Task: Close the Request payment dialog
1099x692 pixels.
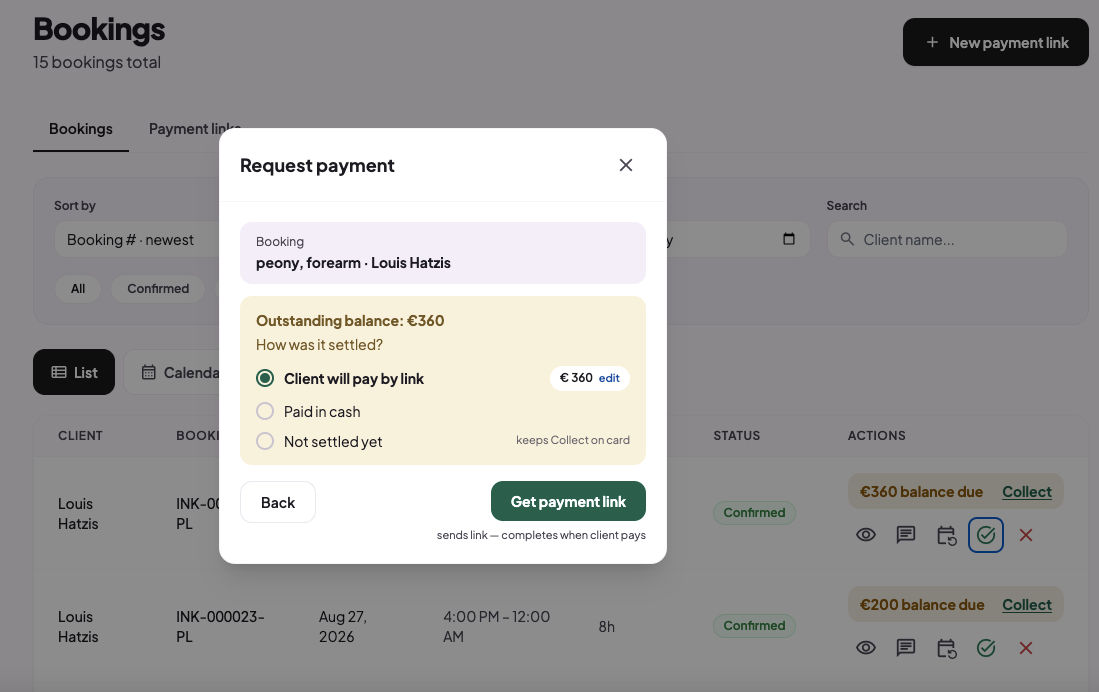Action: (626, 165)
